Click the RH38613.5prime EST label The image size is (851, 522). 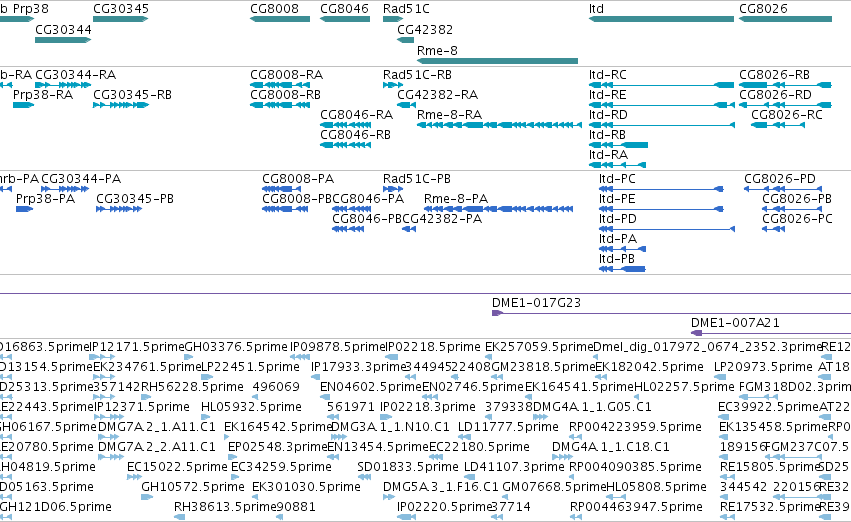click(225, 507)
